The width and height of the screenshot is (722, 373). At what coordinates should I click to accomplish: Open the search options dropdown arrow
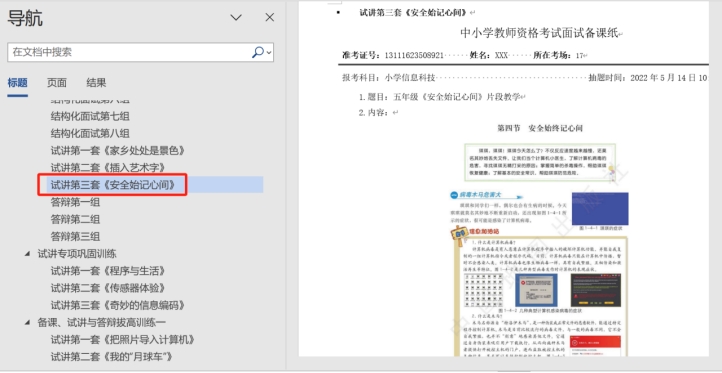[x=269, y=53]
